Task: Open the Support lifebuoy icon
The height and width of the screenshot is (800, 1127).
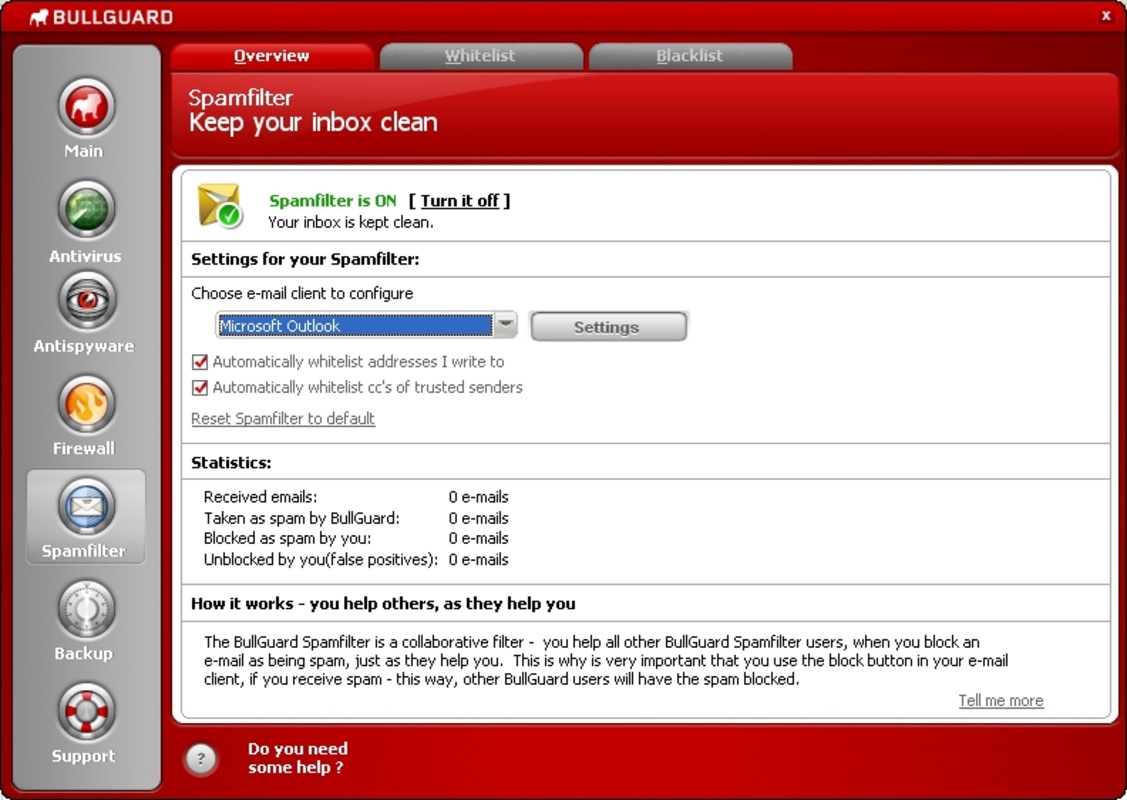Action: pos(86,712)
